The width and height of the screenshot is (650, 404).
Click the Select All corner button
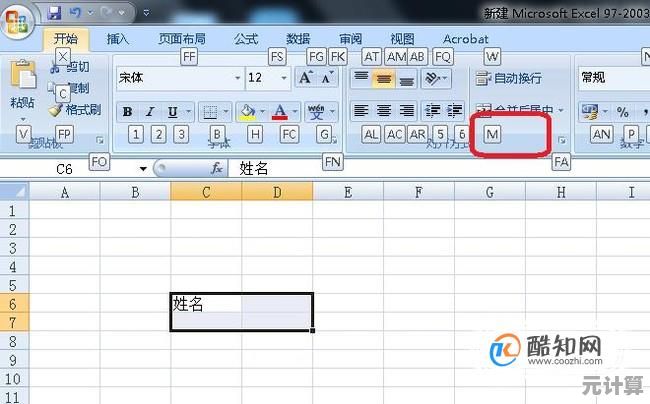click(x=15, y=191)
